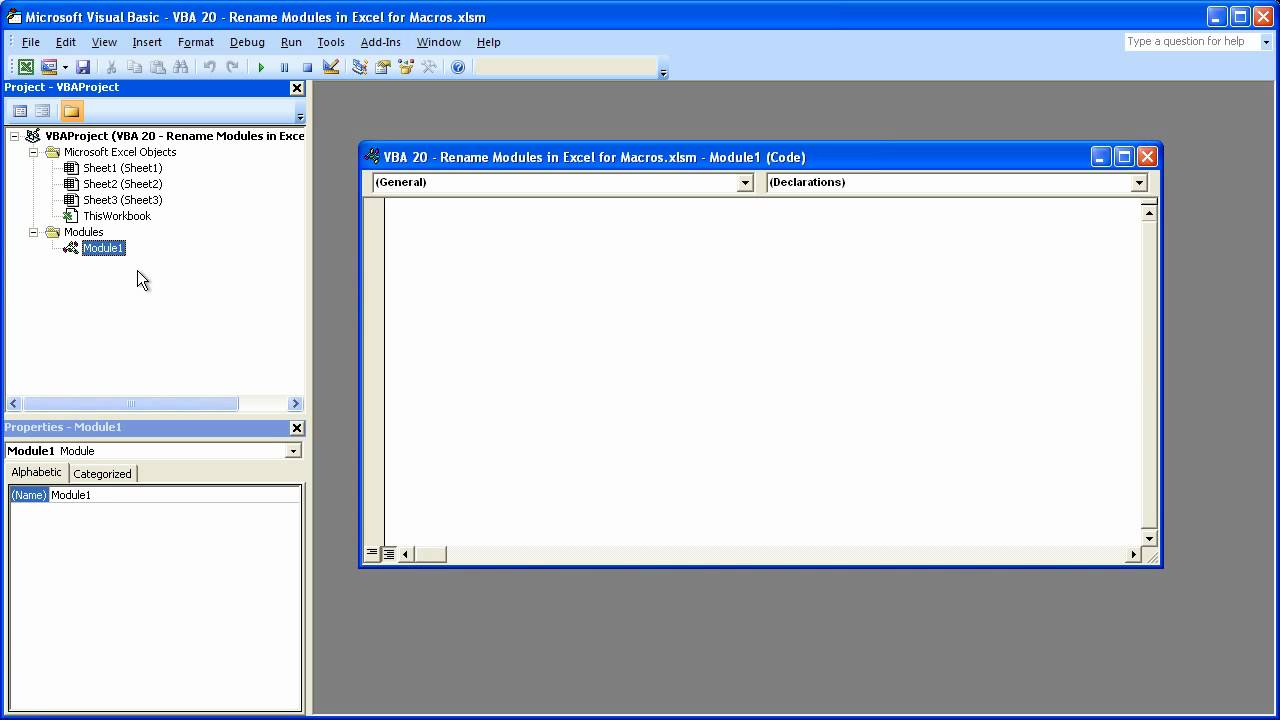Image resolution: width=1280 pixels, height=720 pixels.
Task: Open the Insert object dropdown arrow
Action: 65,67
